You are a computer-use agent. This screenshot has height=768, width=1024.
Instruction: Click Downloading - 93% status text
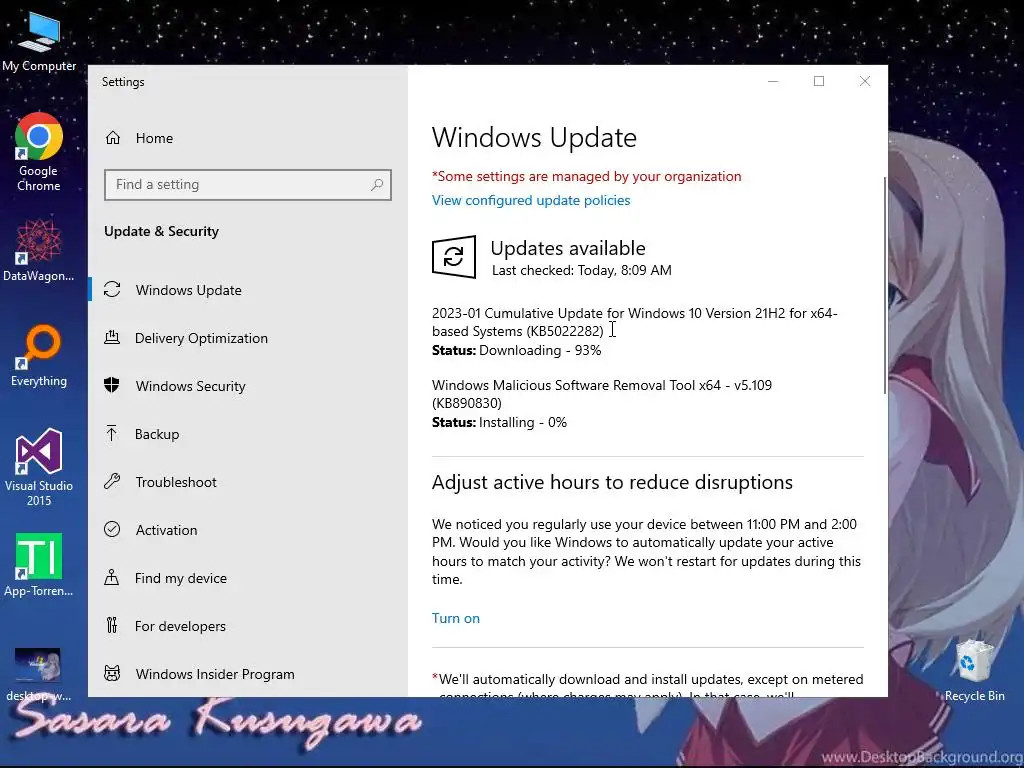pos(540,350)
